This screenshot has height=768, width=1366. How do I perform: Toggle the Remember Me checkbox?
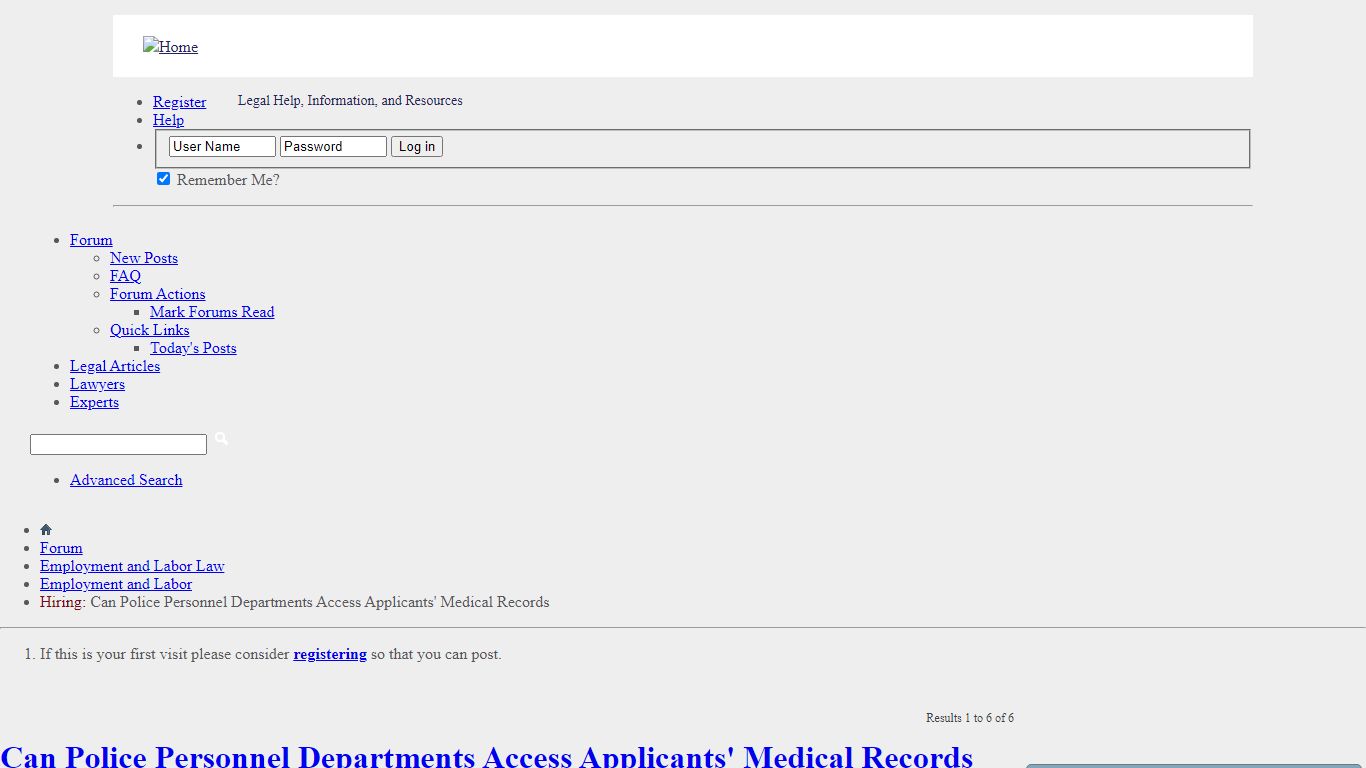click(x=164, y=179)
